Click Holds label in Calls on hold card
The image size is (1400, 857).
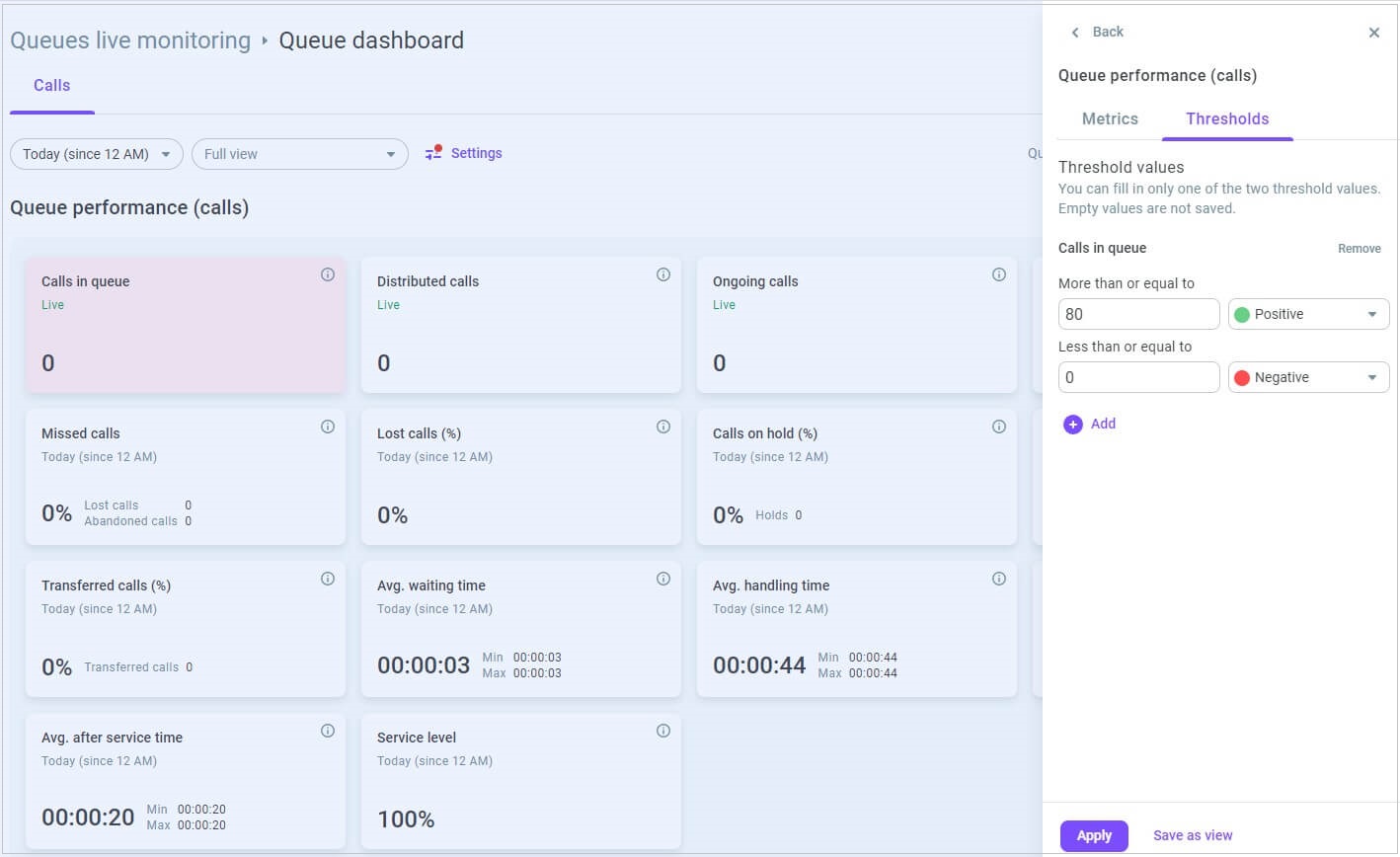tap(771, 515)
